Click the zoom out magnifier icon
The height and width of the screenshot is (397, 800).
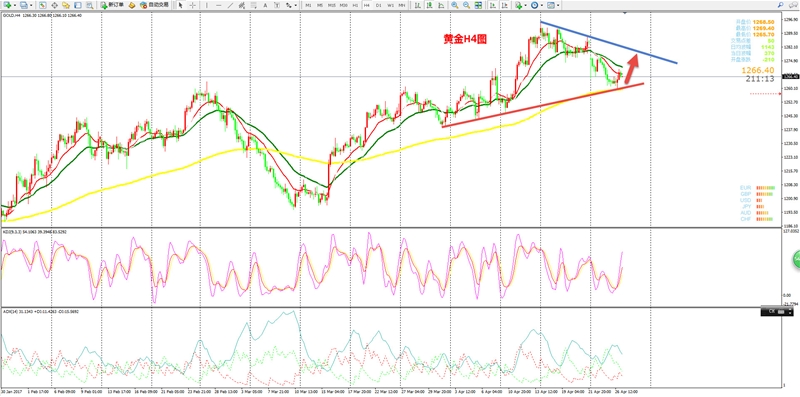[x=466, y=5]
